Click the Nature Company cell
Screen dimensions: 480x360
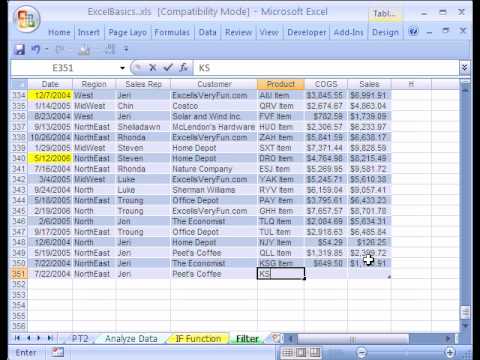(214, 169)
